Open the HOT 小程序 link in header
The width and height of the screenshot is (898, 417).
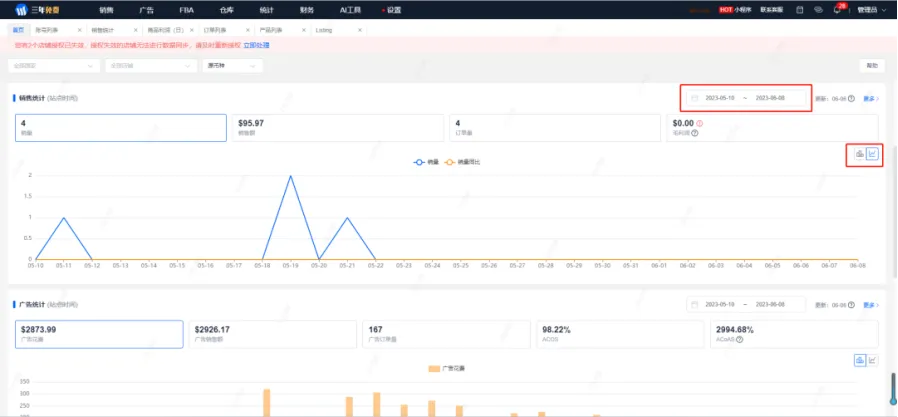coord(735,10)
